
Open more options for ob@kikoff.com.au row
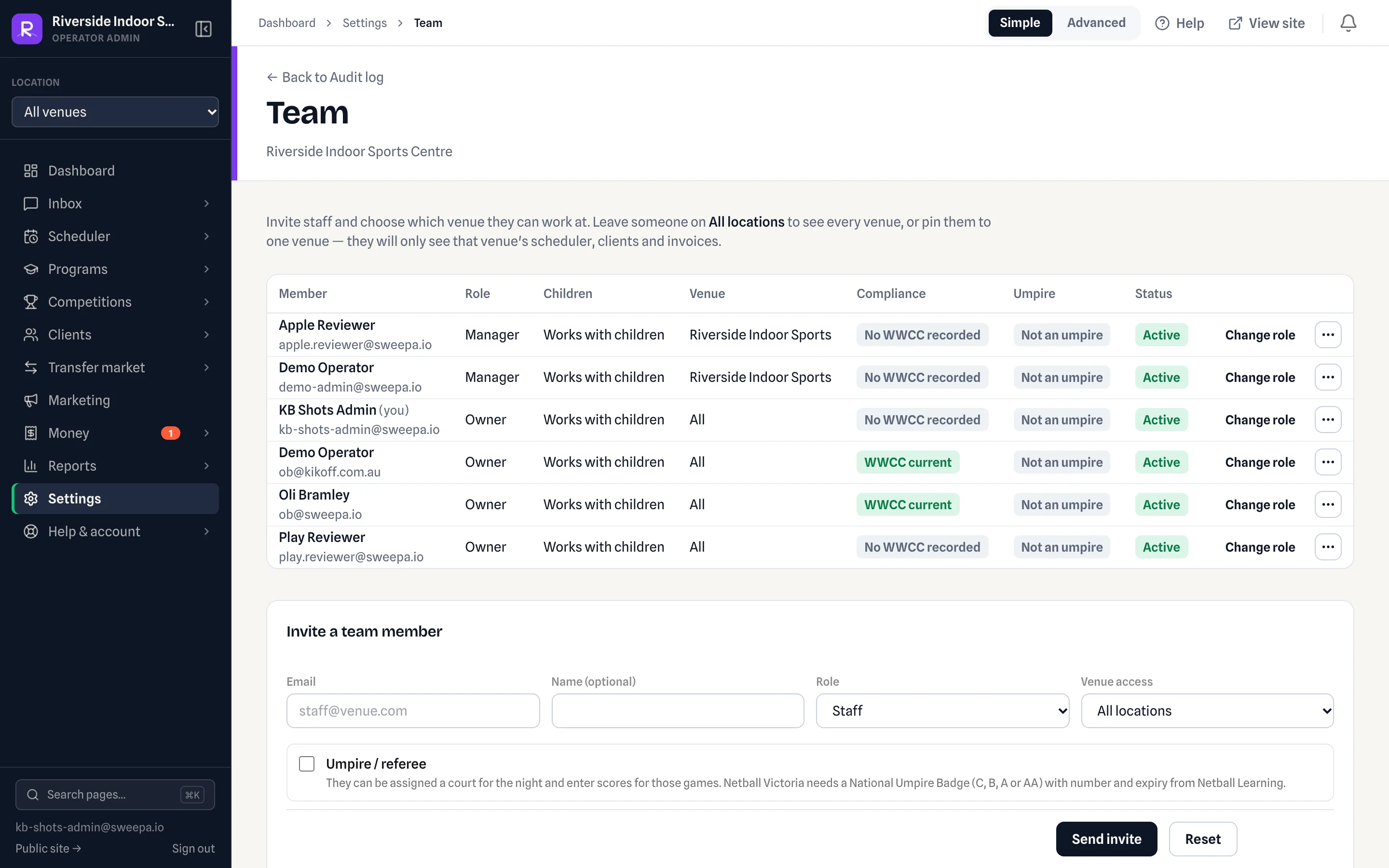1328,462
